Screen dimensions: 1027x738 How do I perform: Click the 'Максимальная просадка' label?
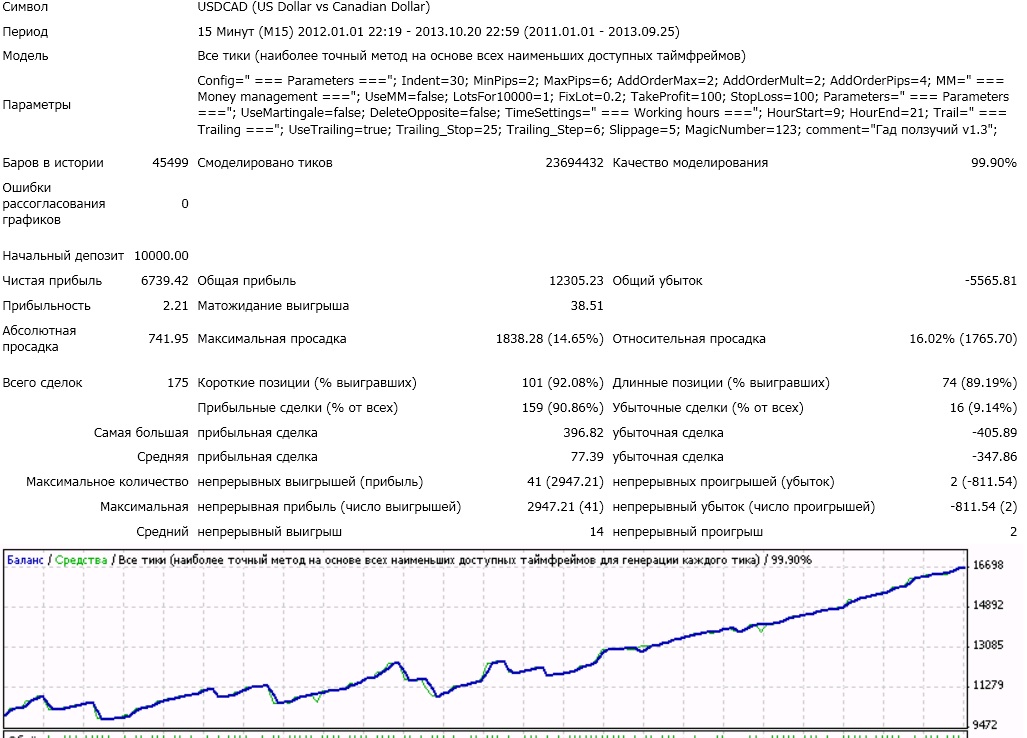(272, 339)
